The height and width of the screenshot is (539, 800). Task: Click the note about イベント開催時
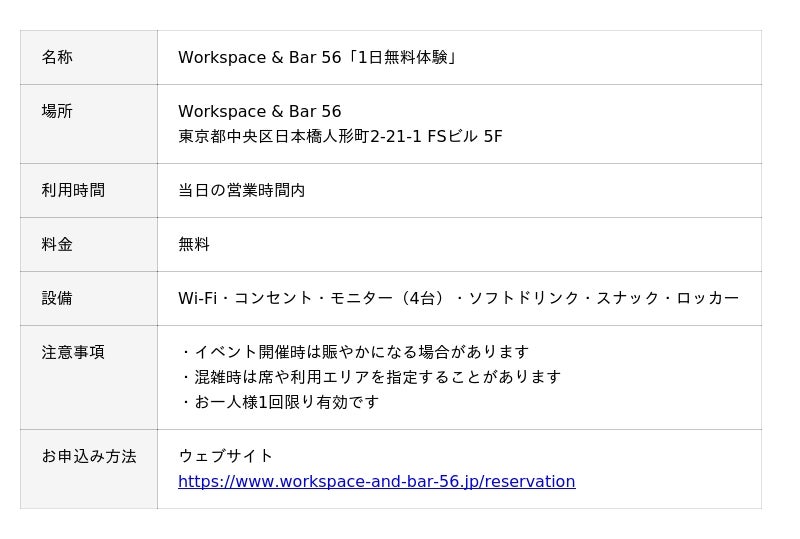tap(355, 353)
